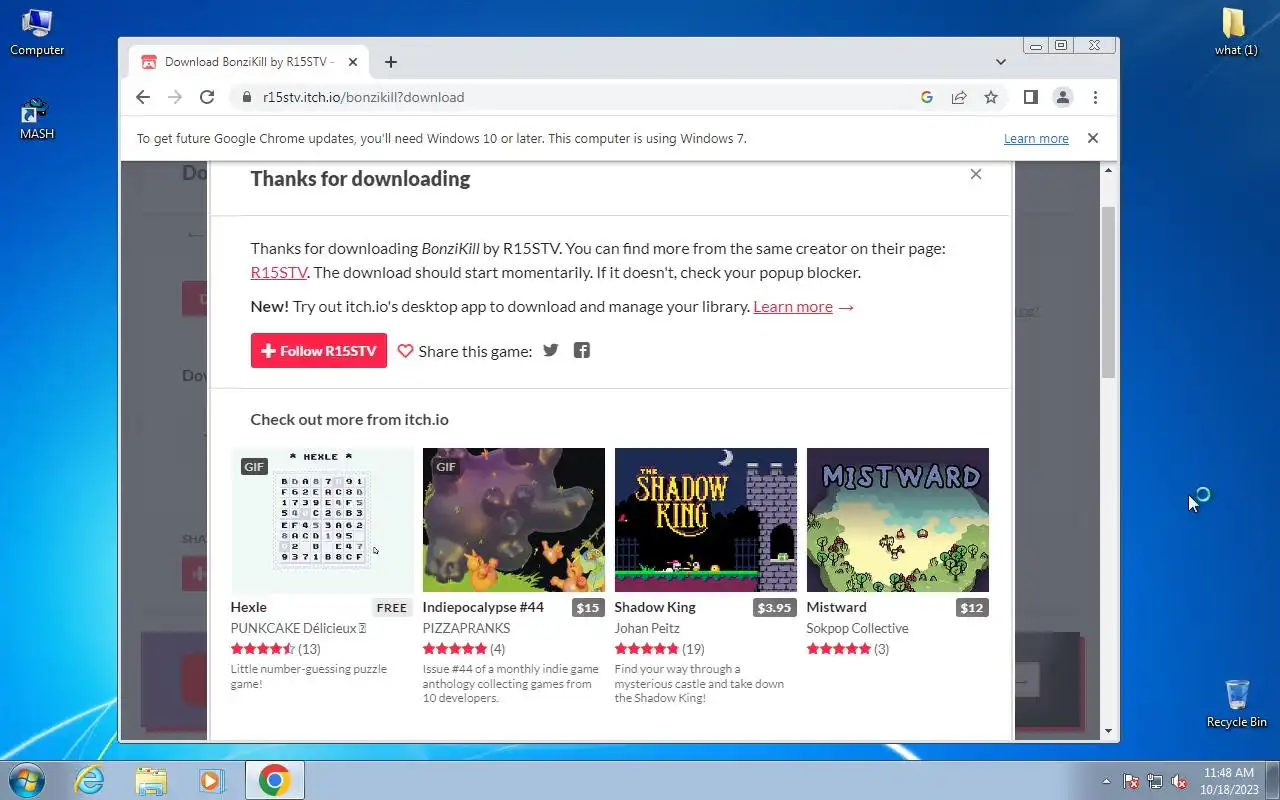Screen dimensions: 1280x800
Task: Close the Thanks for downloading dialog
Action: (x=976, y=174)
